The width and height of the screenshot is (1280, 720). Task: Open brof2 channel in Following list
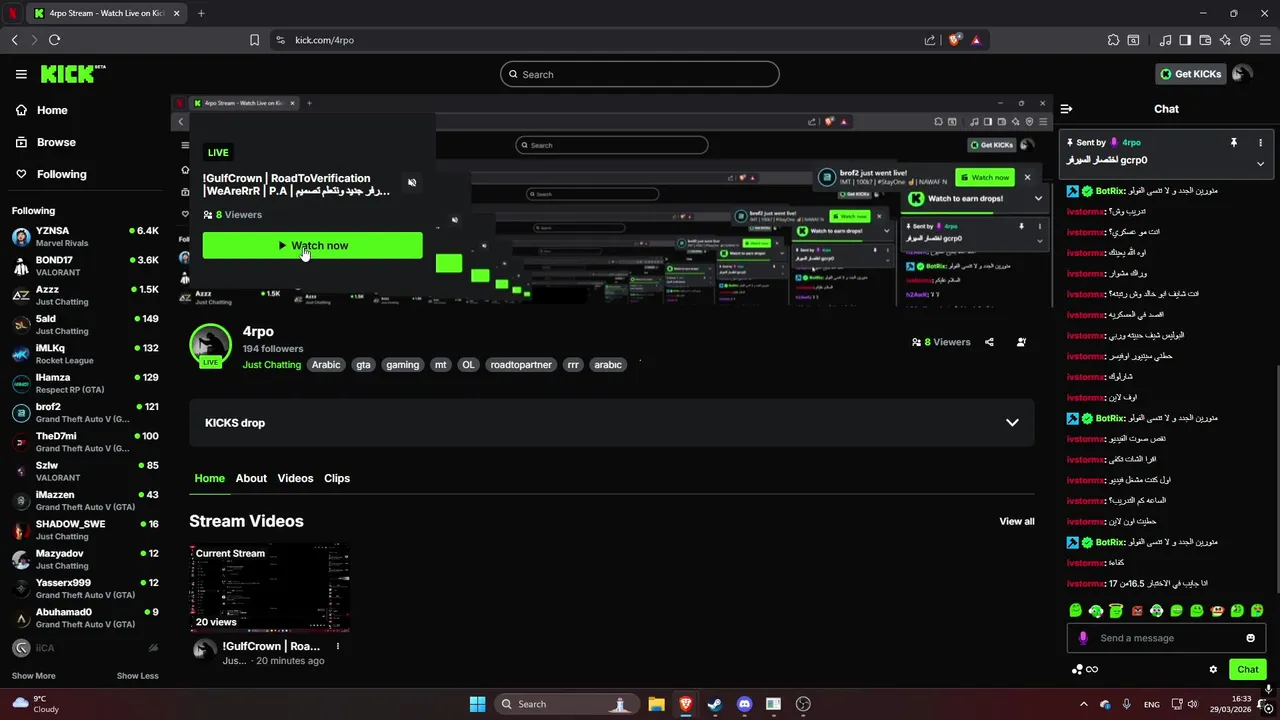point(85,413)
